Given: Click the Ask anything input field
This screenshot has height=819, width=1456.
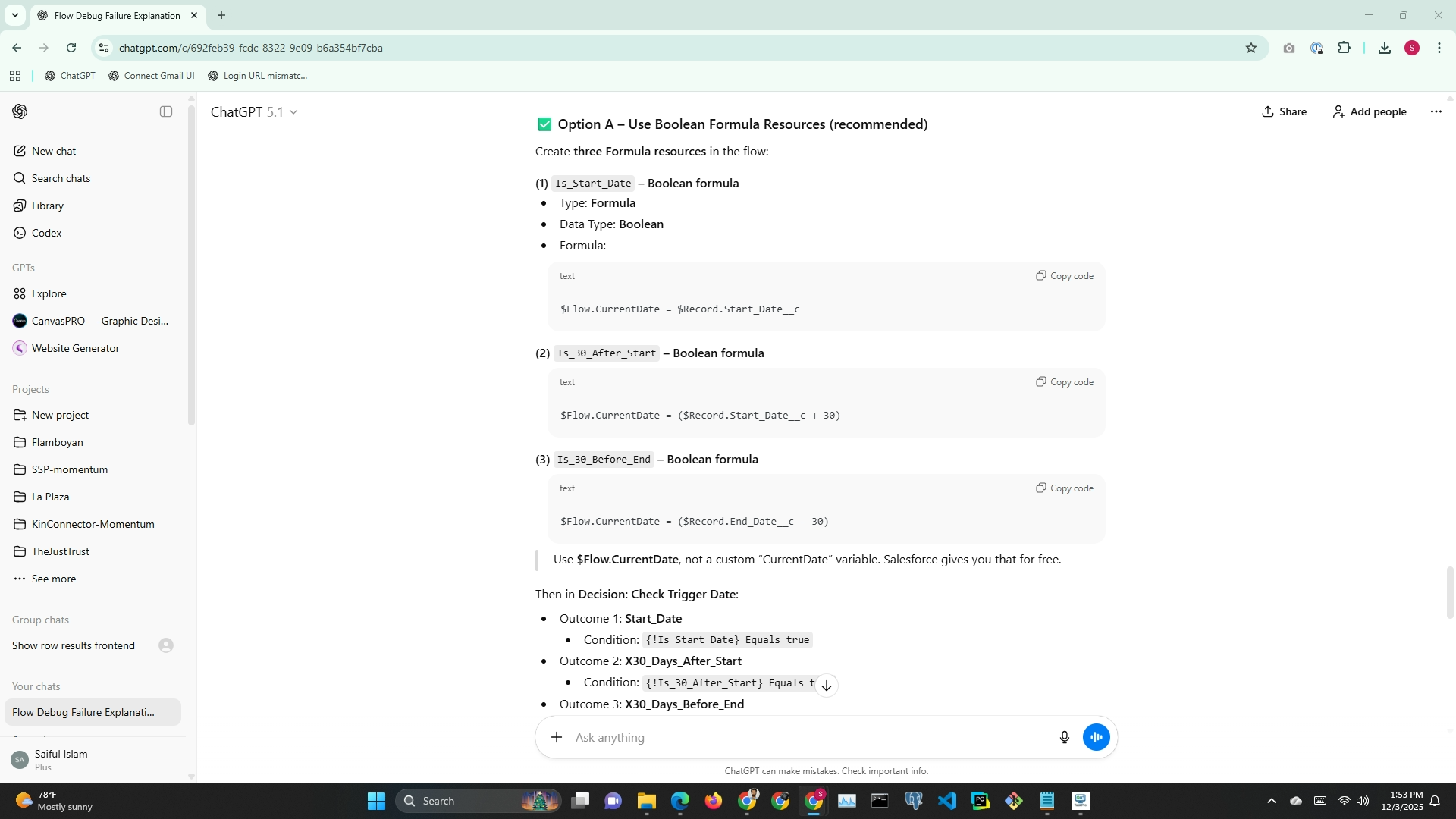Looking at the screenshot, I should click(x=804, y=737).
